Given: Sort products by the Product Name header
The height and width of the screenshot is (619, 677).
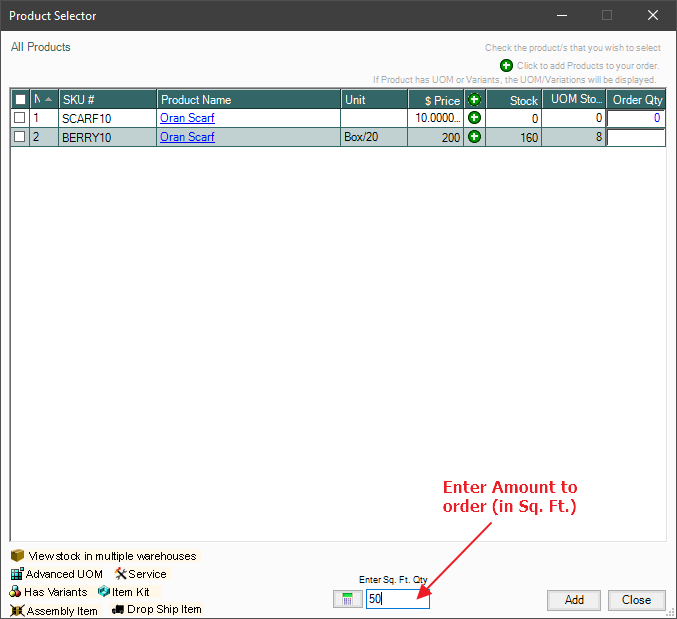Looking at the screenshot, I should click(248, 100).
